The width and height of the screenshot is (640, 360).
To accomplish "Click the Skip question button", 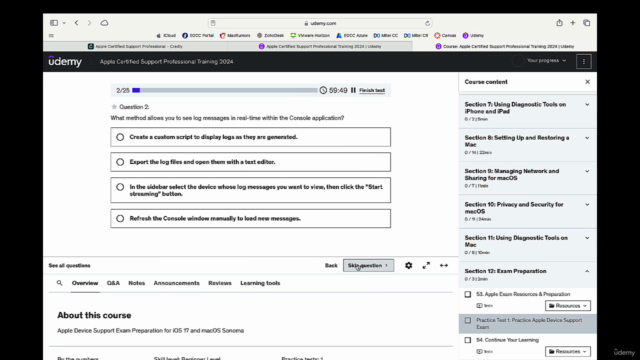I will [368, 266].
